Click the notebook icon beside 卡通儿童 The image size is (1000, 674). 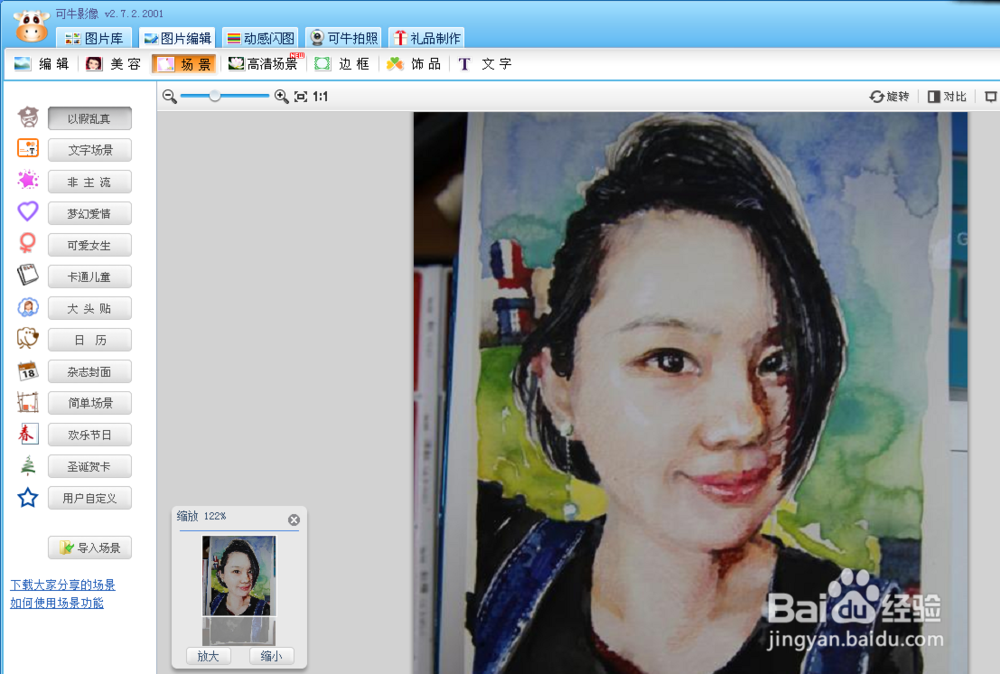click(27, 275)
